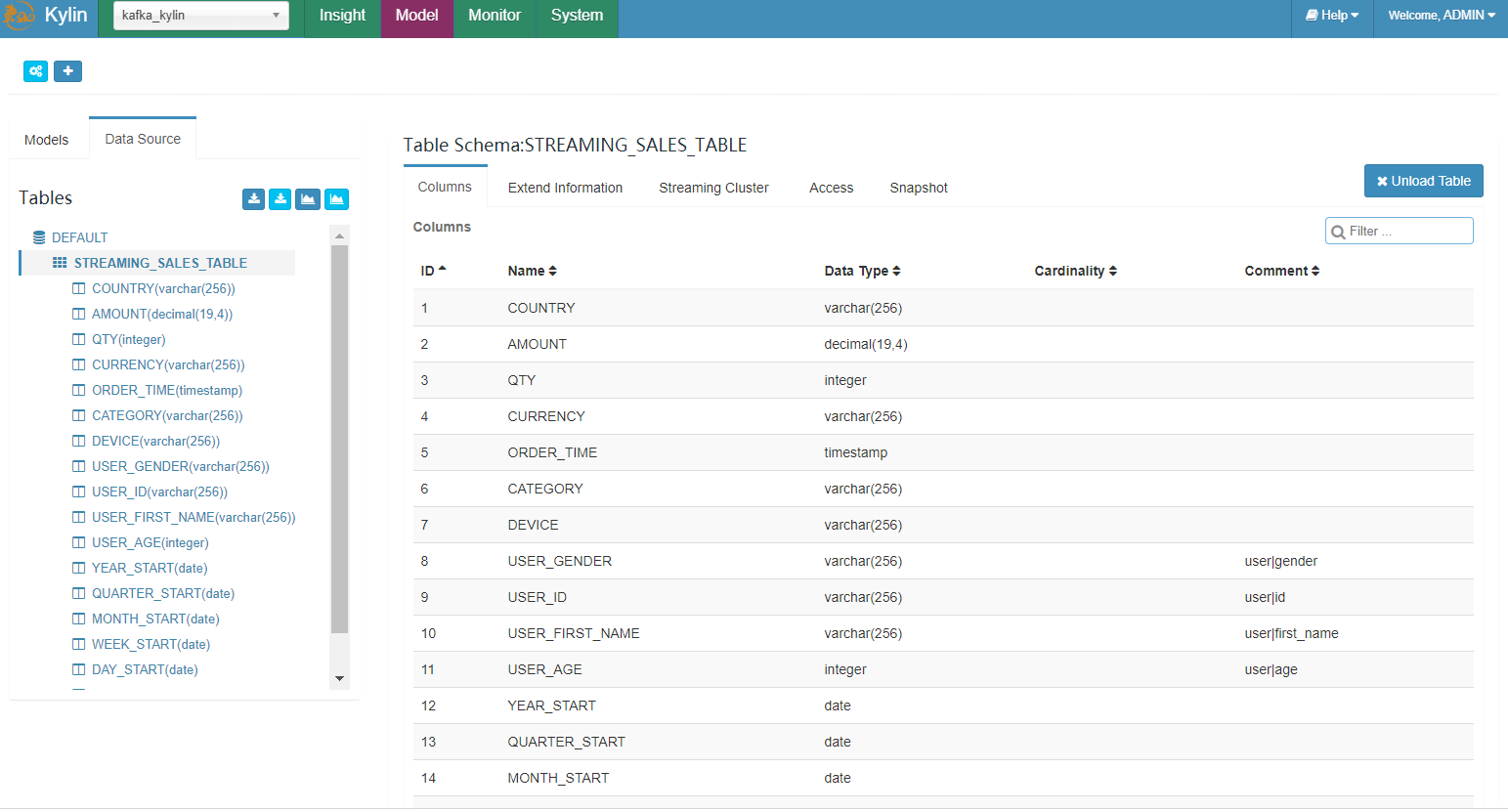Image resolution: width=1508 pixels, height=812 pixels.
Task: Sort the table by Data Type column
Action: tap(863, 271)
